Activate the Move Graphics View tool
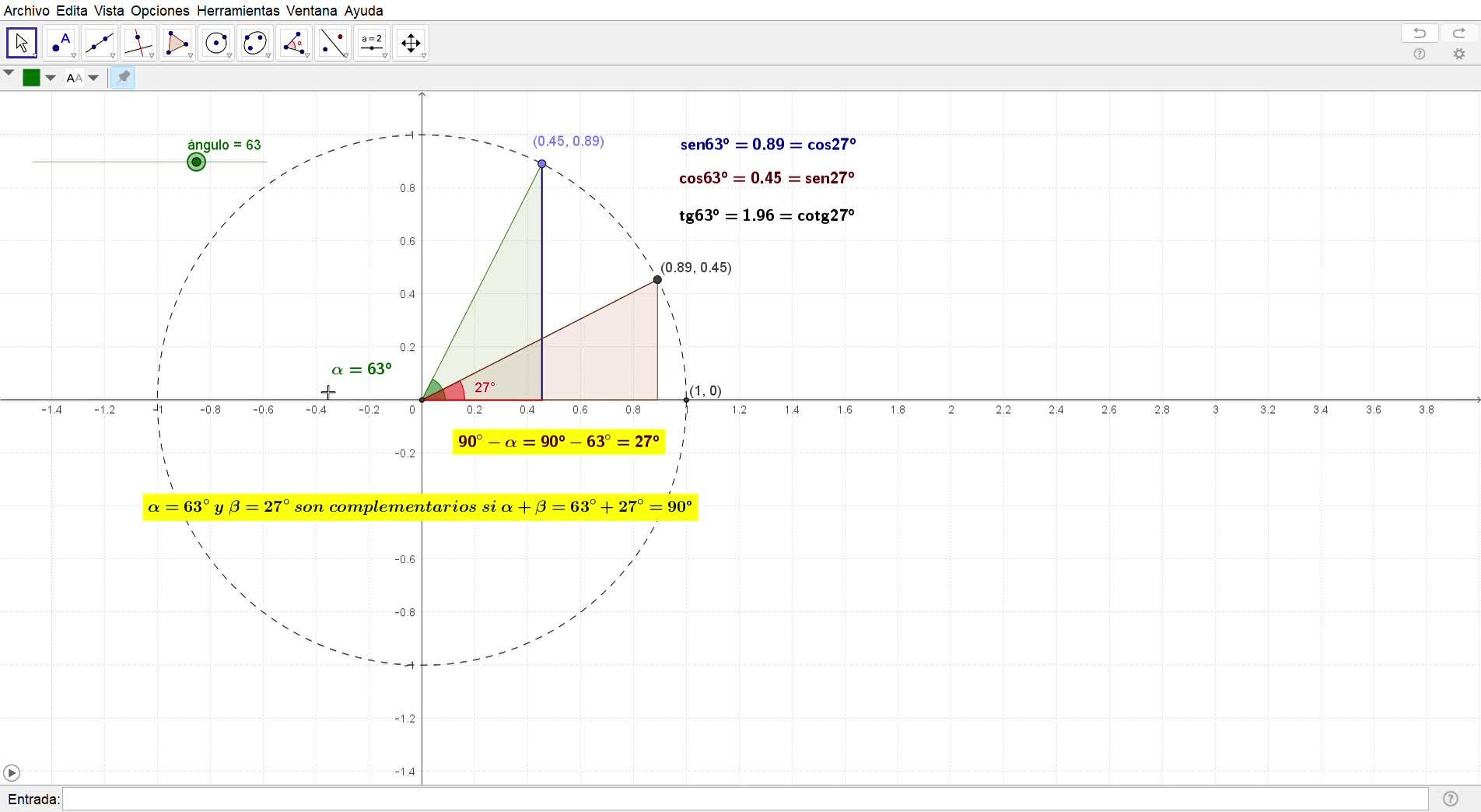This screenshot has height=812, width=1481. 411,44
